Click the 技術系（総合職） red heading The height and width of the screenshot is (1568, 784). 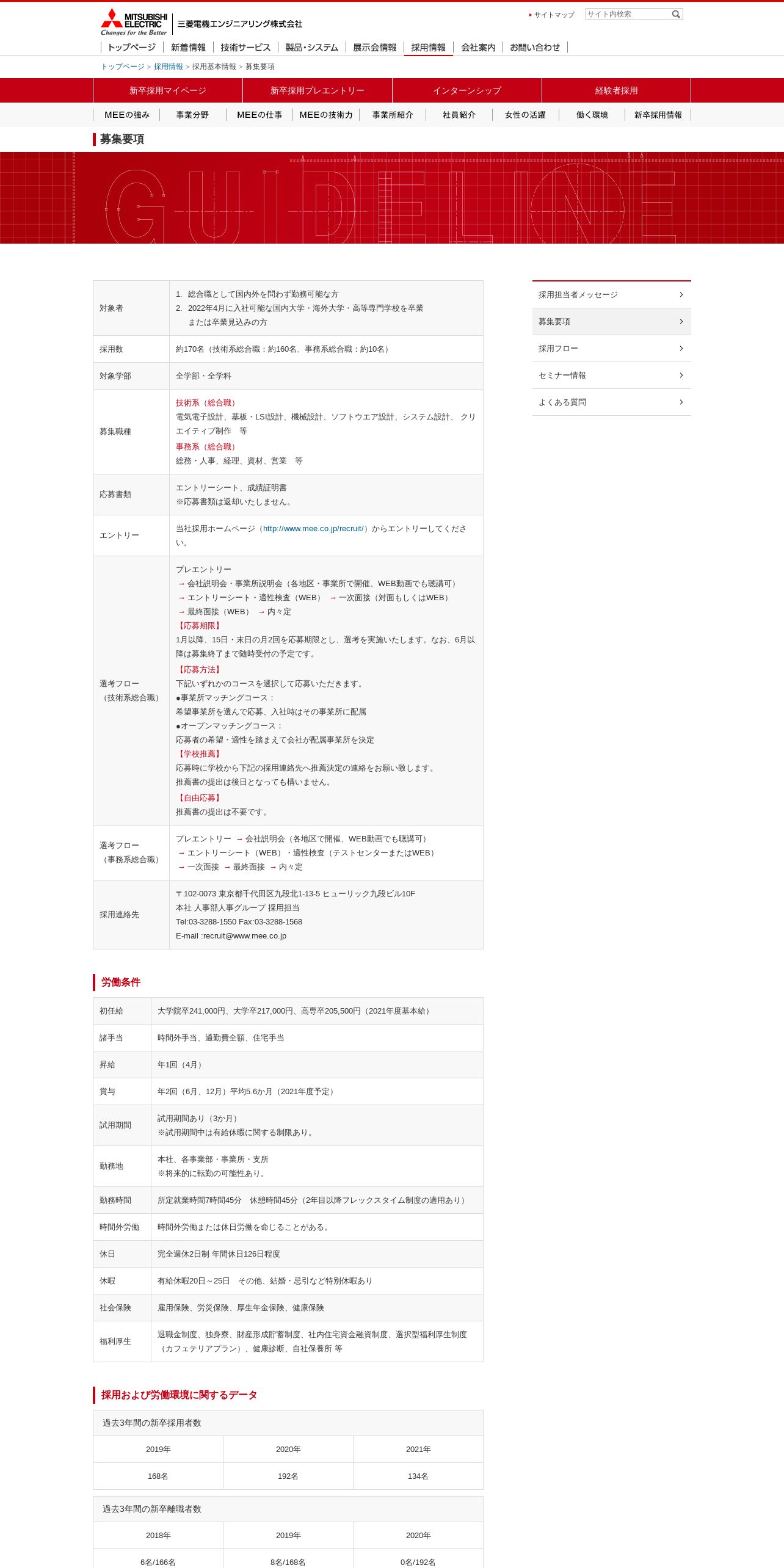coord(207,403)
